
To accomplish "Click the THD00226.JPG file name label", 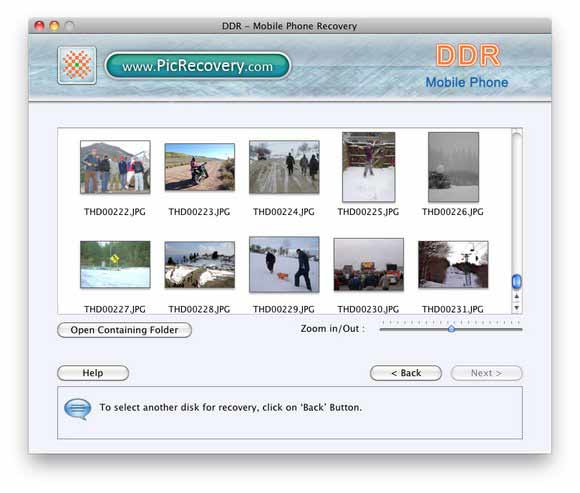I will pyautogui.click(x=453, y=212).
